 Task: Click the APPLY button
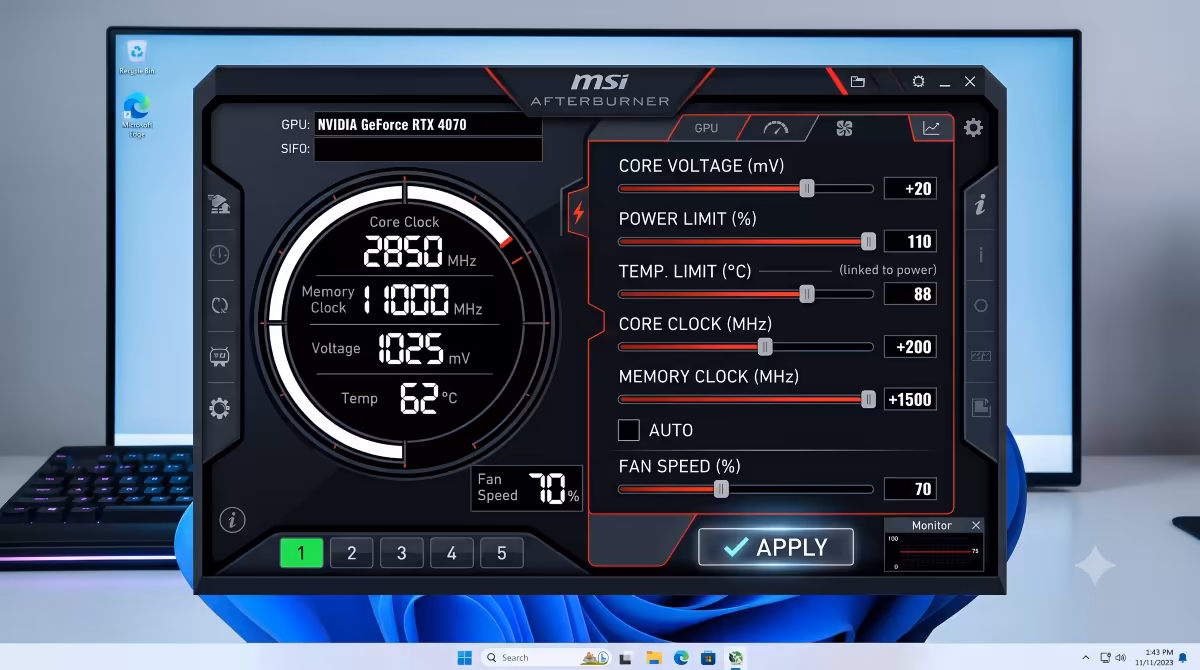[776, 547]
